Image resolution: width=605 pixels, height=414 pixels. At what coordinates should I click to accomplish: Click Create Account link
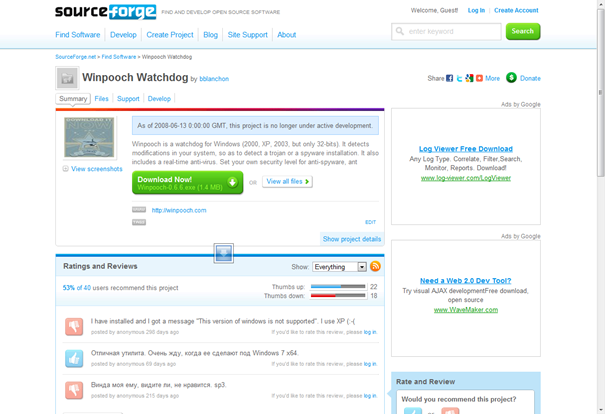pyautogui.click(x=516, y=10)
